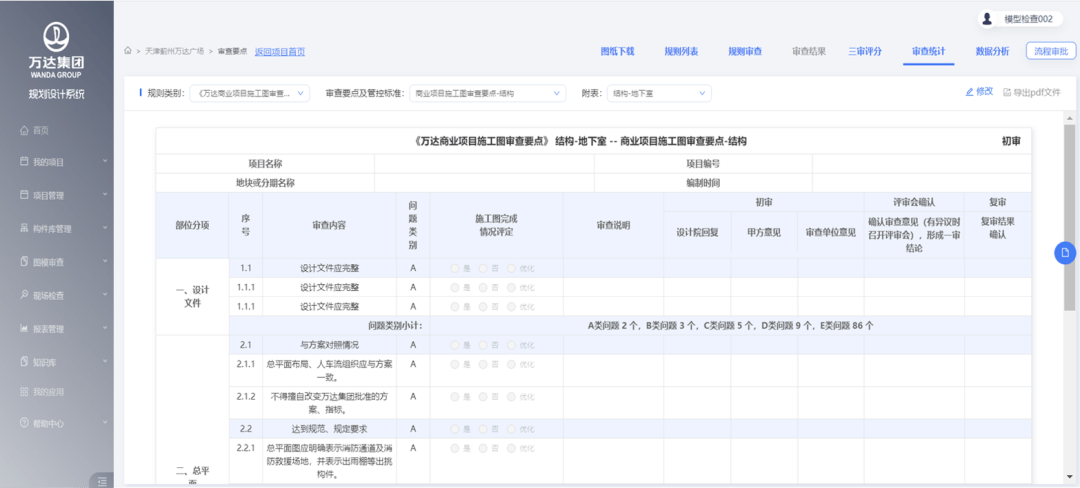
Task: Click the 审查统计 active tab
Action: pos(928,52)
